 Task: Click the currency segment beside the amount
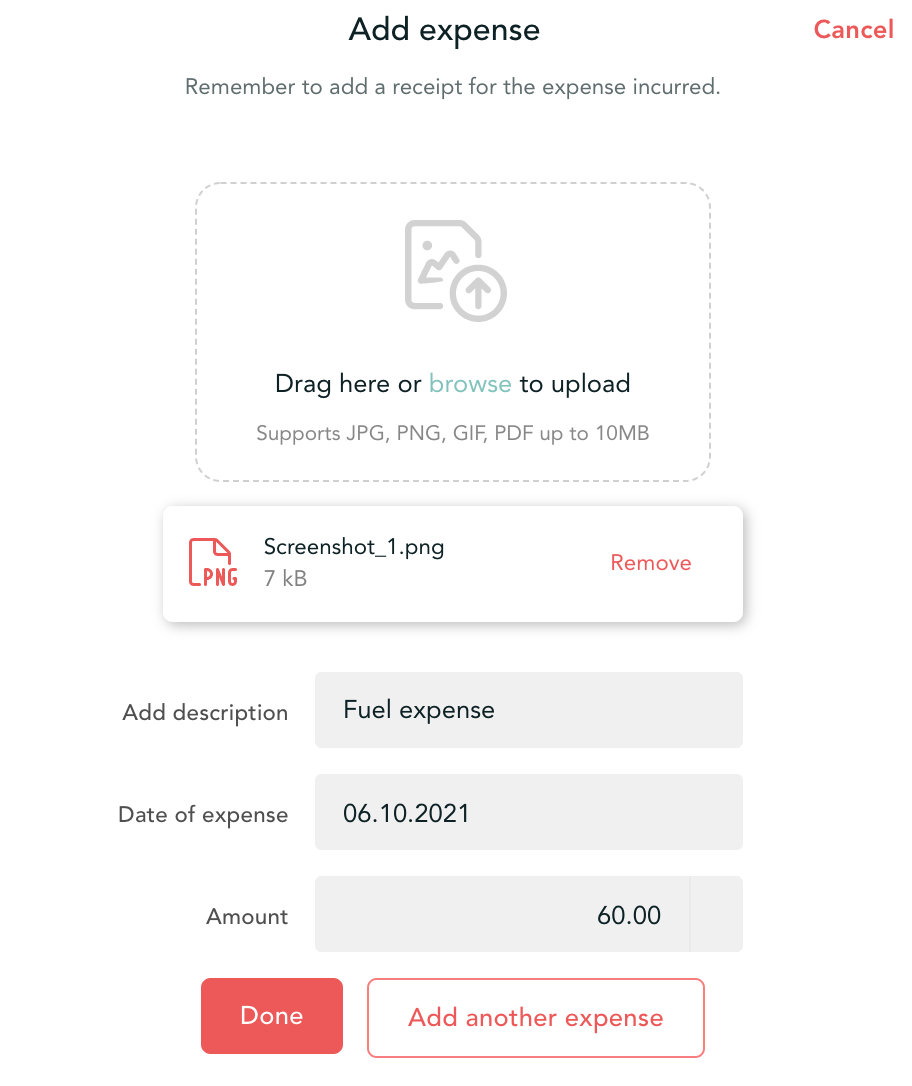click(717, 913)
